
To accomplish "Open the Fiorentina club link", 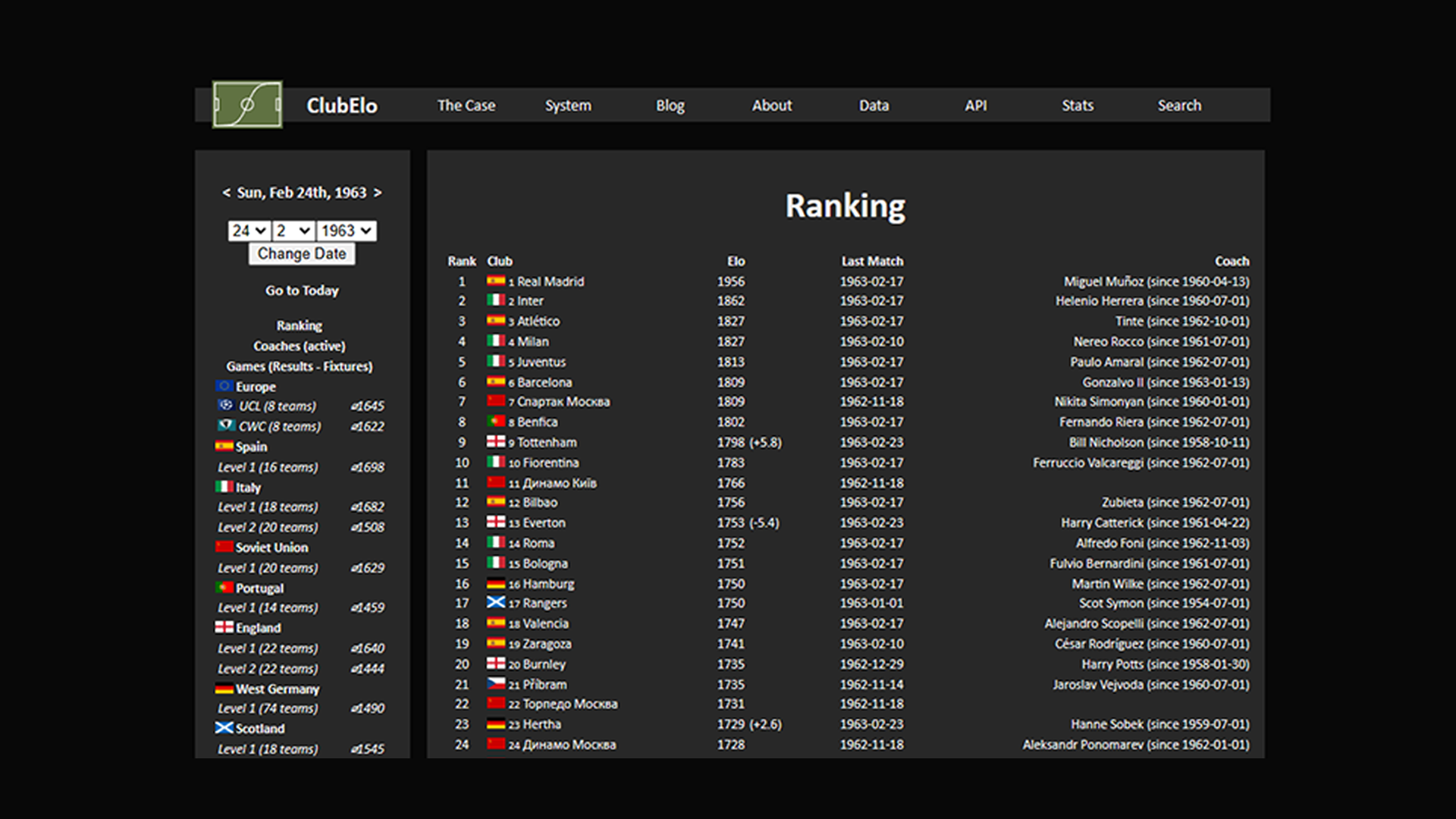I will click(551, 463).
